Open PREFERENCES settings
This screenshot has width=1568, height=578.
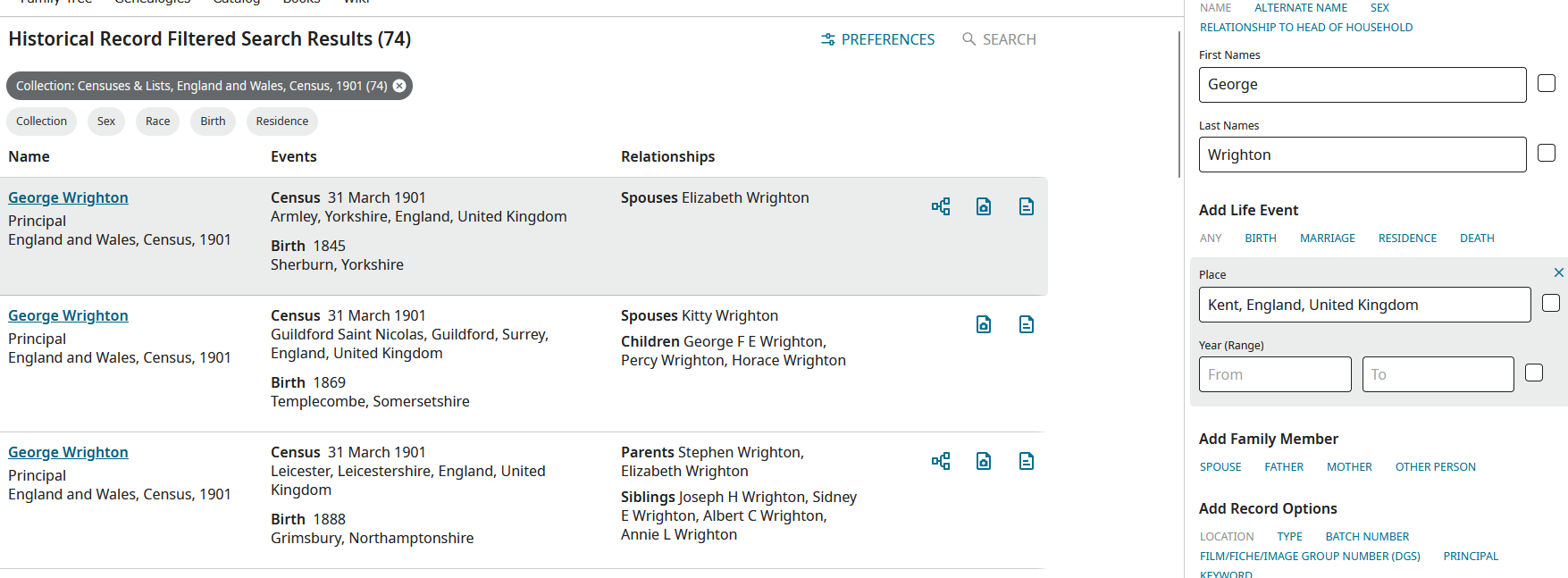coord(877,39)
